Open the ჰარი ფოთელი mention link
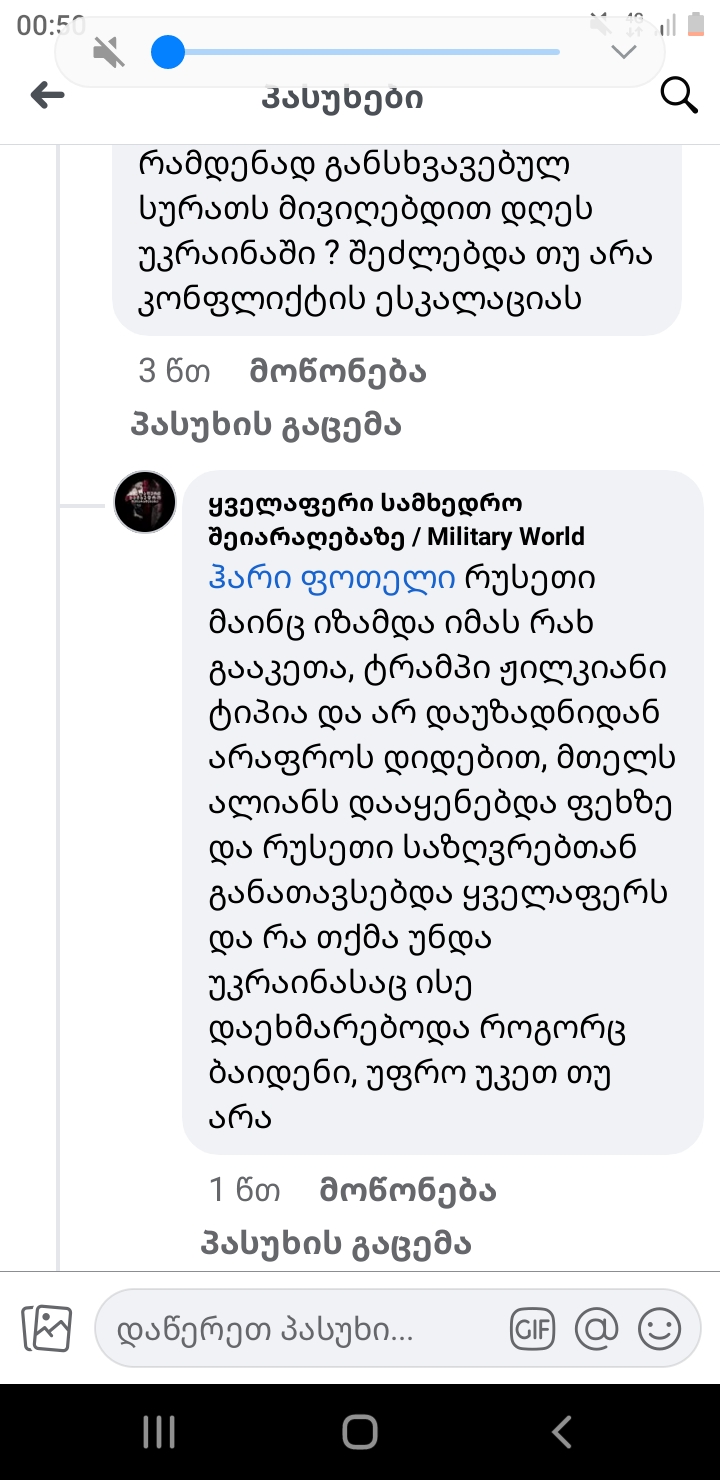Screen dimensions: 720x1480 (x=332, y=578)
